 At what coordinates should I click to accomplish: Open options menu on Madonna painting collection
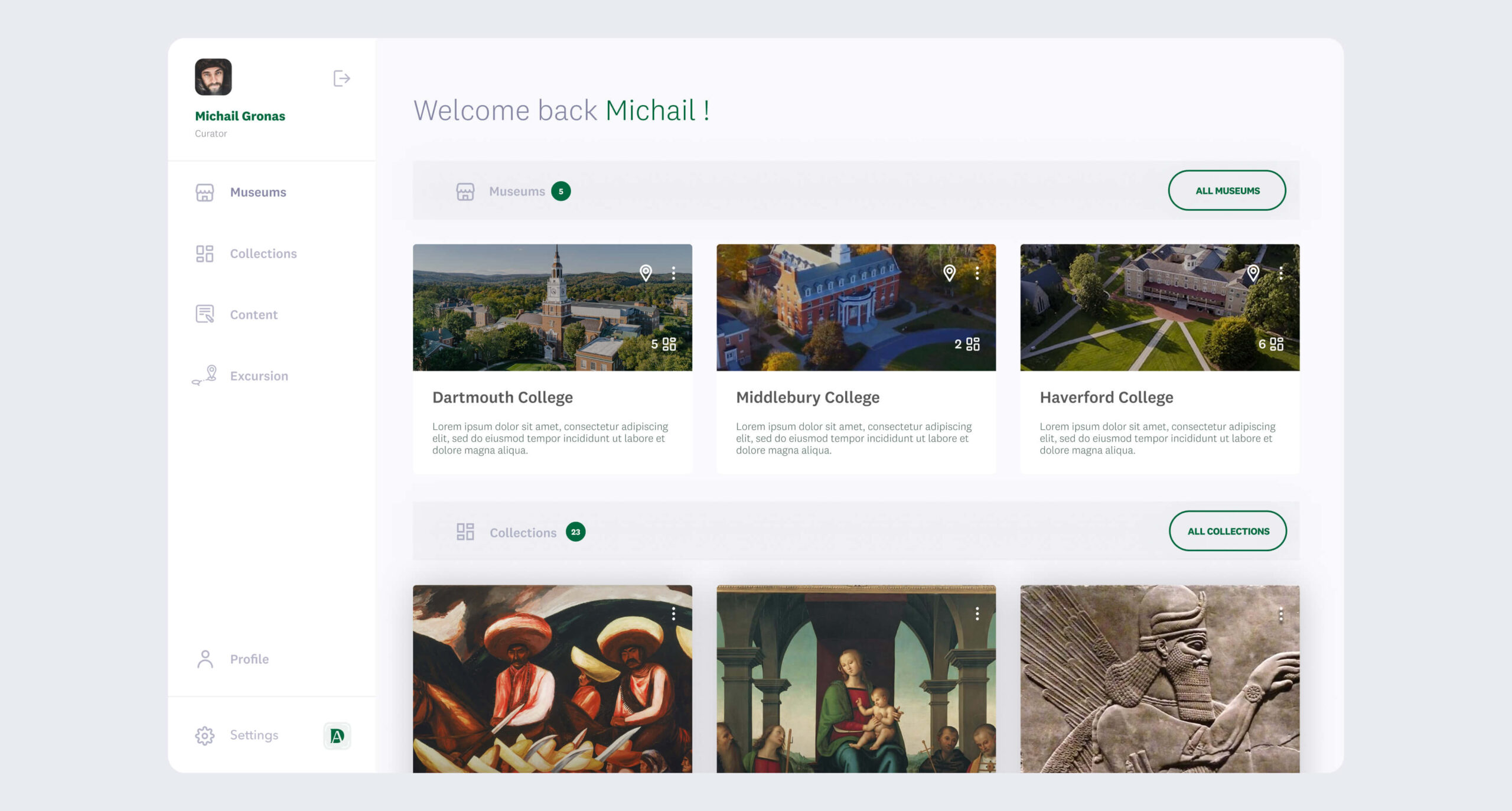(x=977, y=614)
